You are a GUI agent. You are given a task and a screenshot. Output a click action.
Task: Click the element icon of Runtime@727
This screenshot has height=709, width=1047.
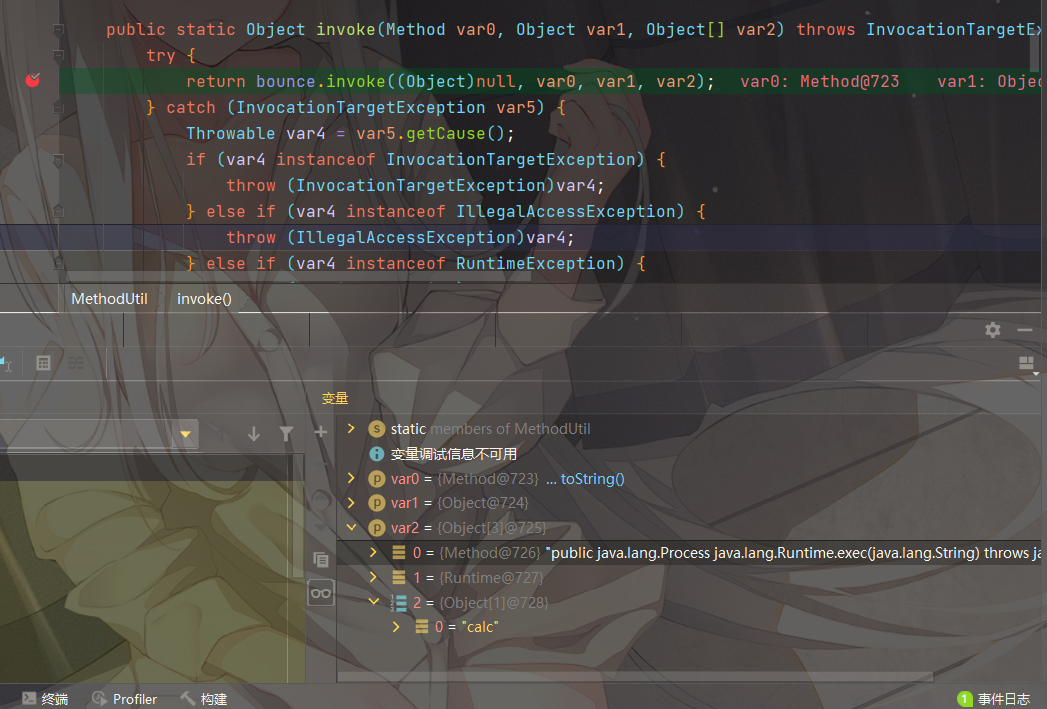point(399,577)
